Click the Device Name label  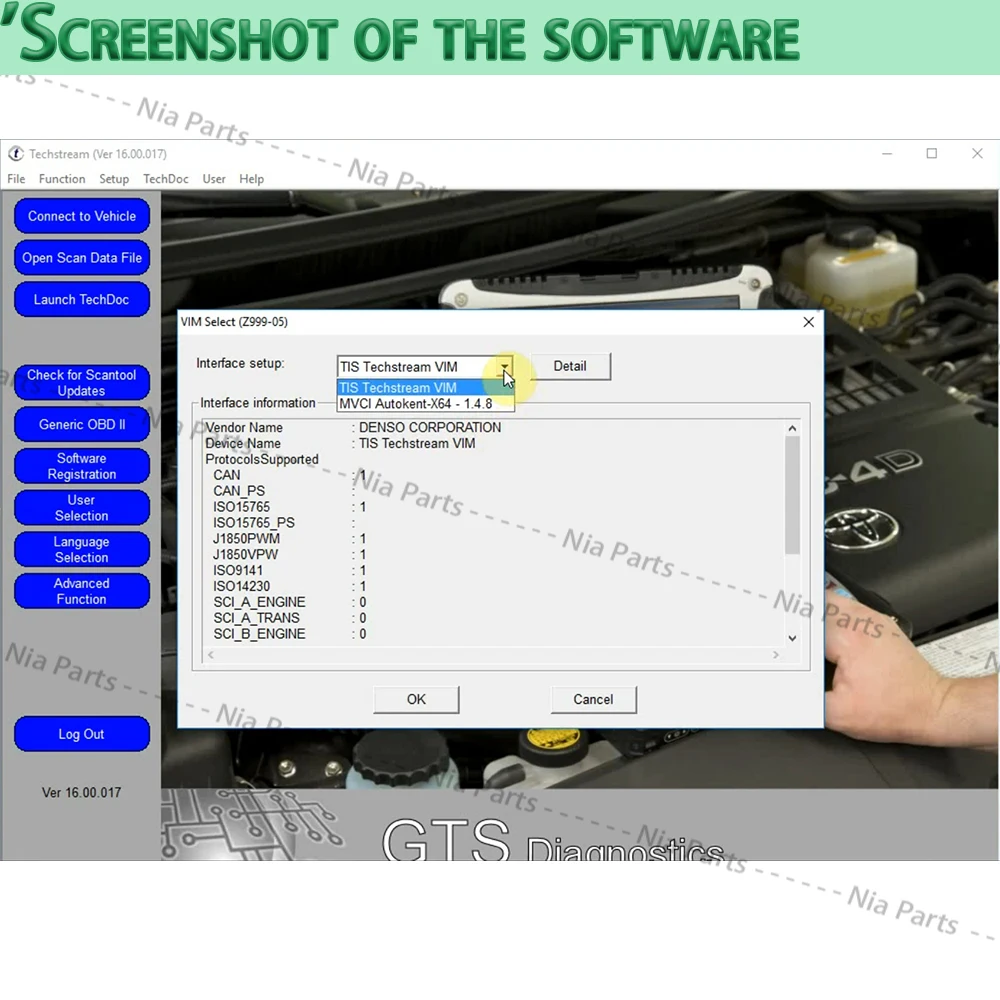pos(243,443)
